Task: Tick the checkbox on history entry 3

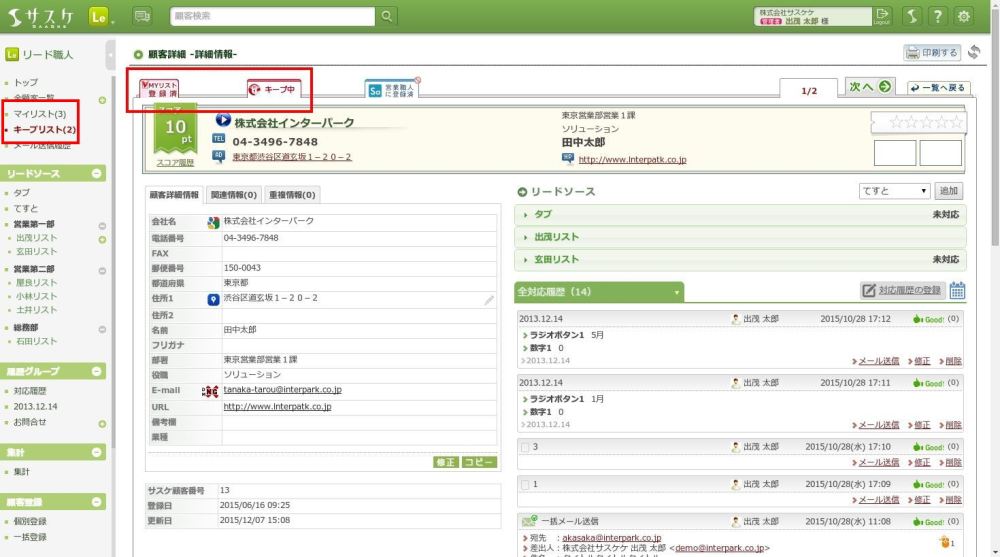Action: click(526, 447)
